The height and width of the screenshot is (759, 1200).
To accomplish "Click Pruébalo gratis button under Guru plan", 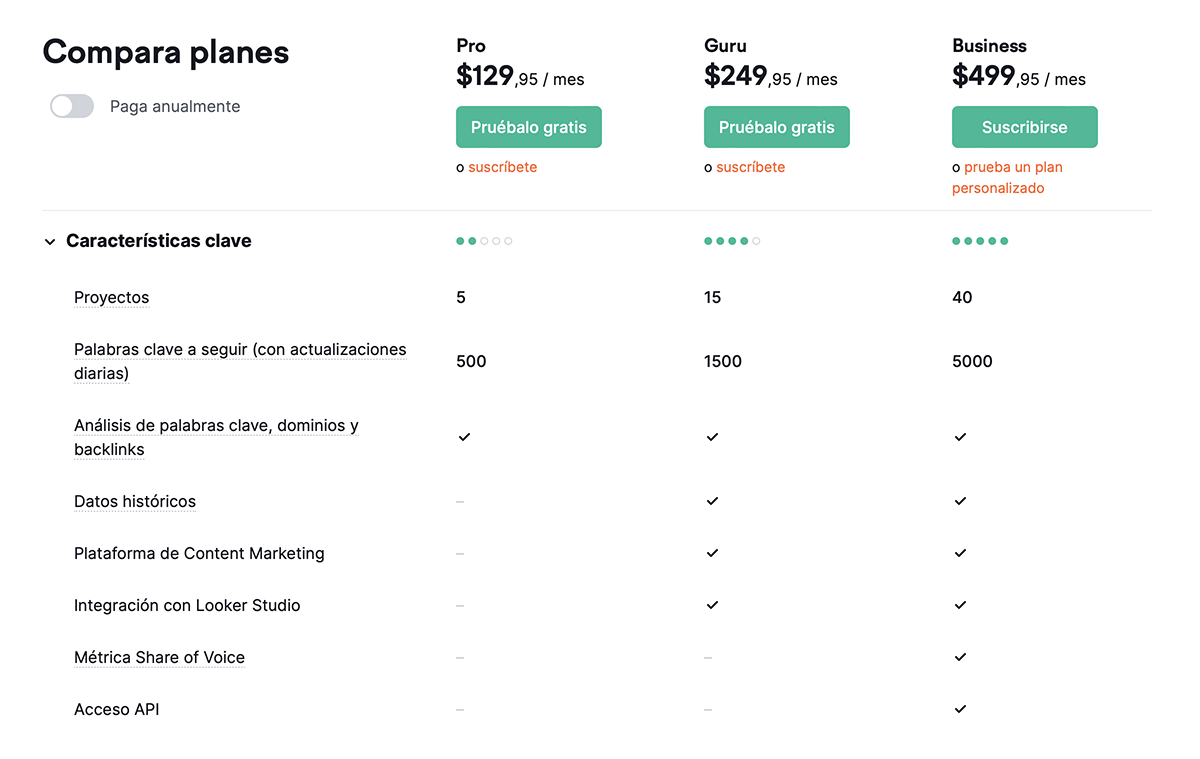I will click(x=776, y=127).
